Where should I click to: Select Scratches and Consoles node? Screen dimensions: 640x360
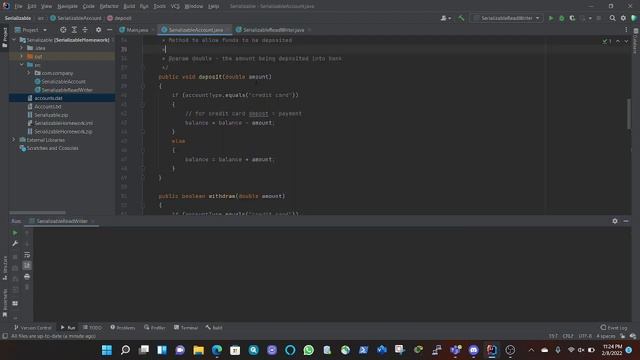click(52, 148)
